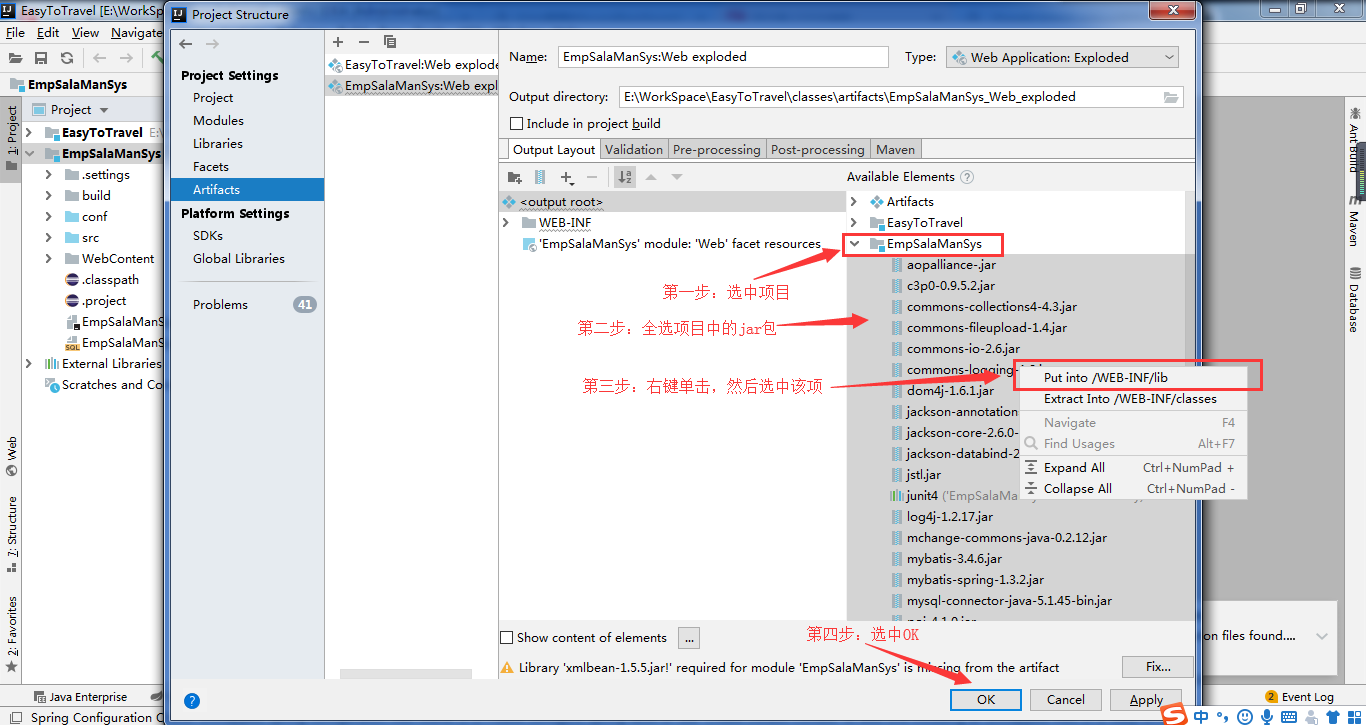The width and height of the screenshot is (1366, 725).
Task: Click into the artifact Name input field
Action: (x=723, y=57)
